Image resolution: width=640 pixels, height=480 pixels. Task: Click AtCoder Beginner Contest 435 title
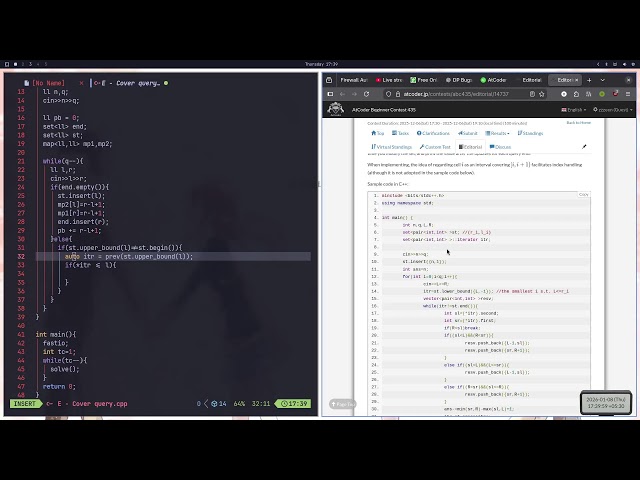point(384,110)
